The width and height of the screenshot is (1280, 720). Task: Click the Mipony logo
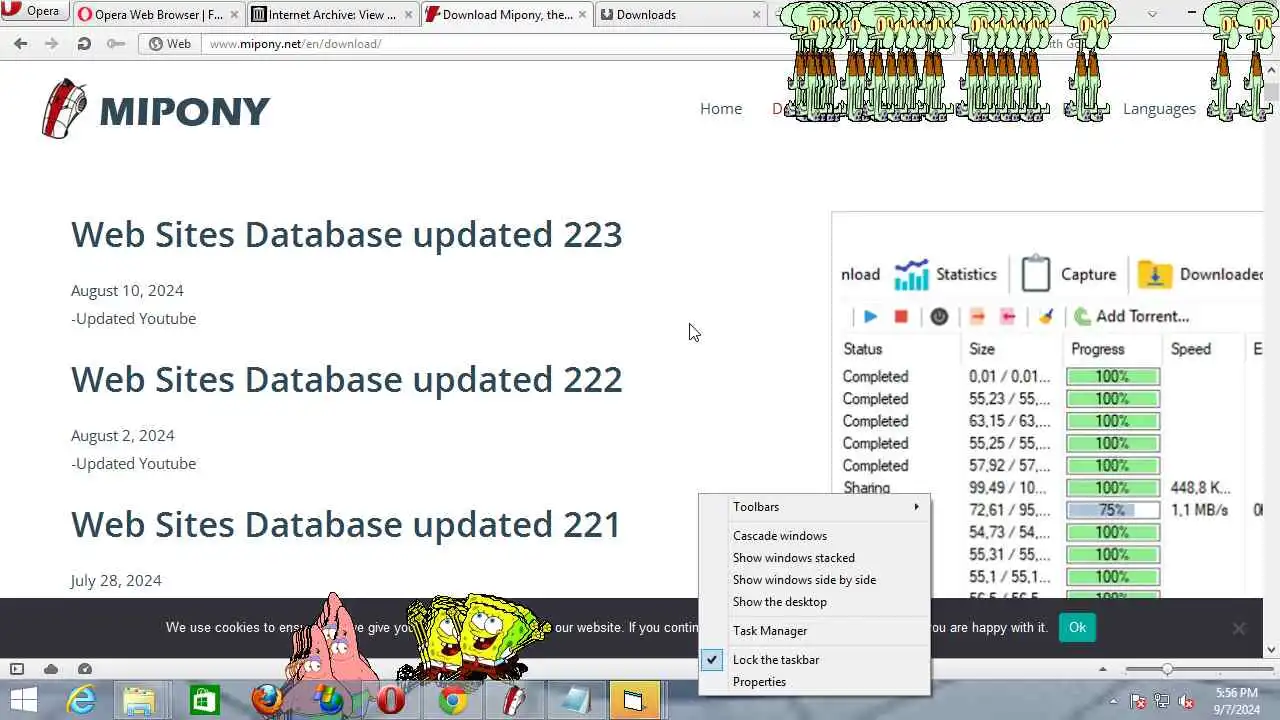[156, 109]
